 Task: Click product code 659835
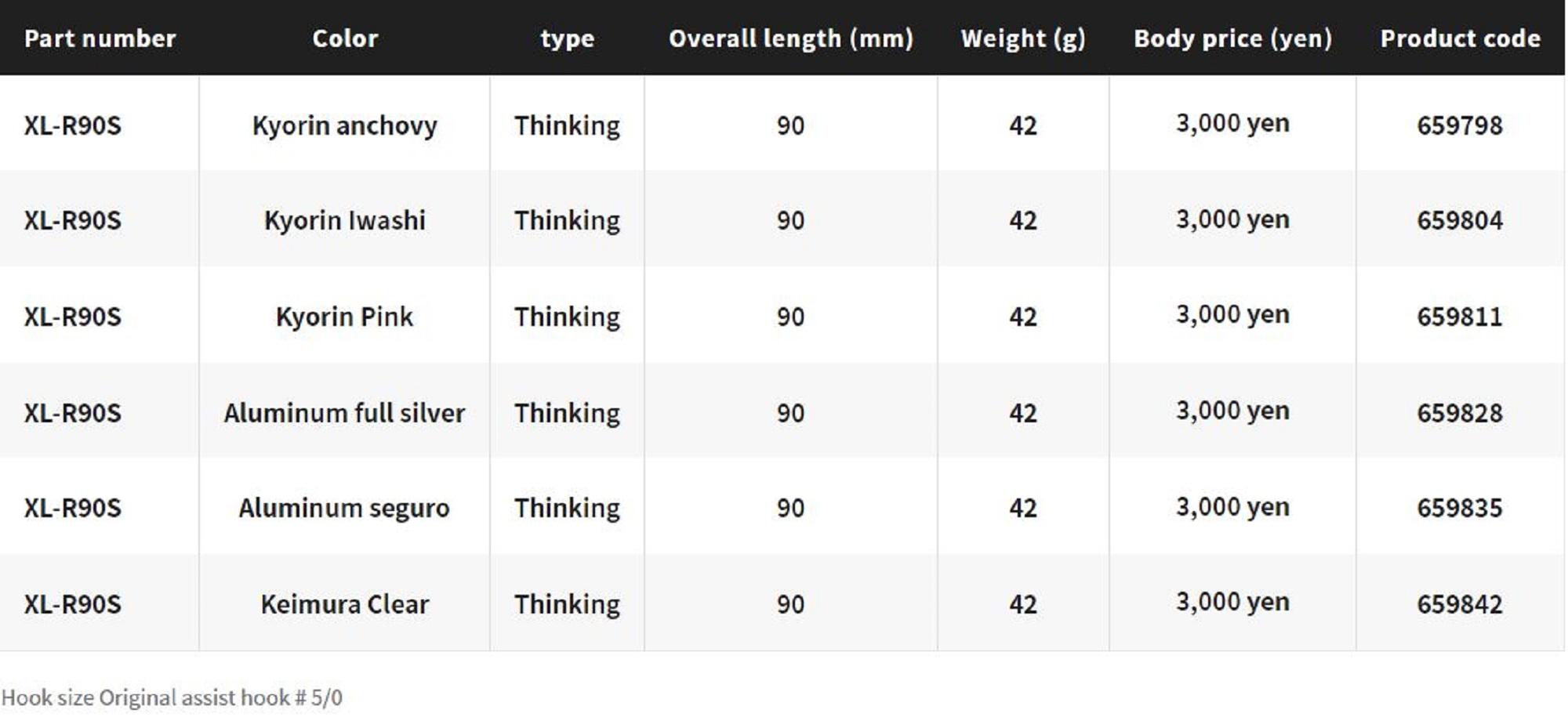tap(1459, 508)
